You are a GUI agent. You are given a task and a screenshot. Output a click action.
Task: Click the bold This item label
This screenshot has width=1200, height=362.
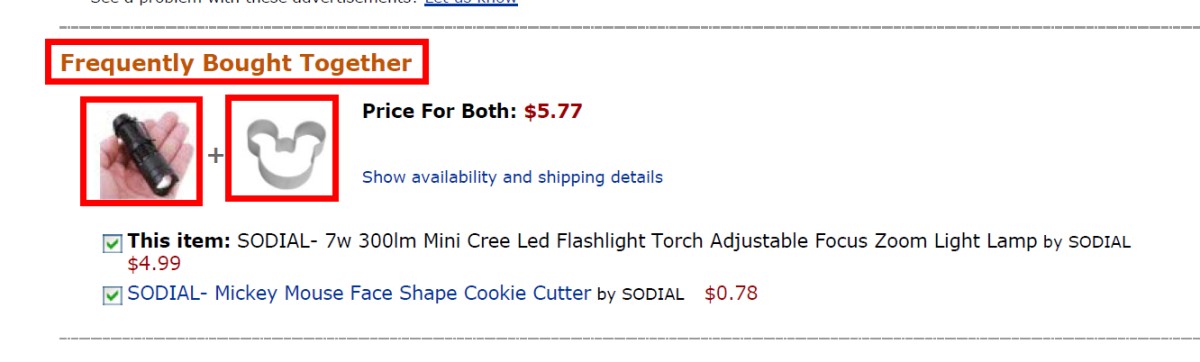pyautogui.click(x=179, y=241)
